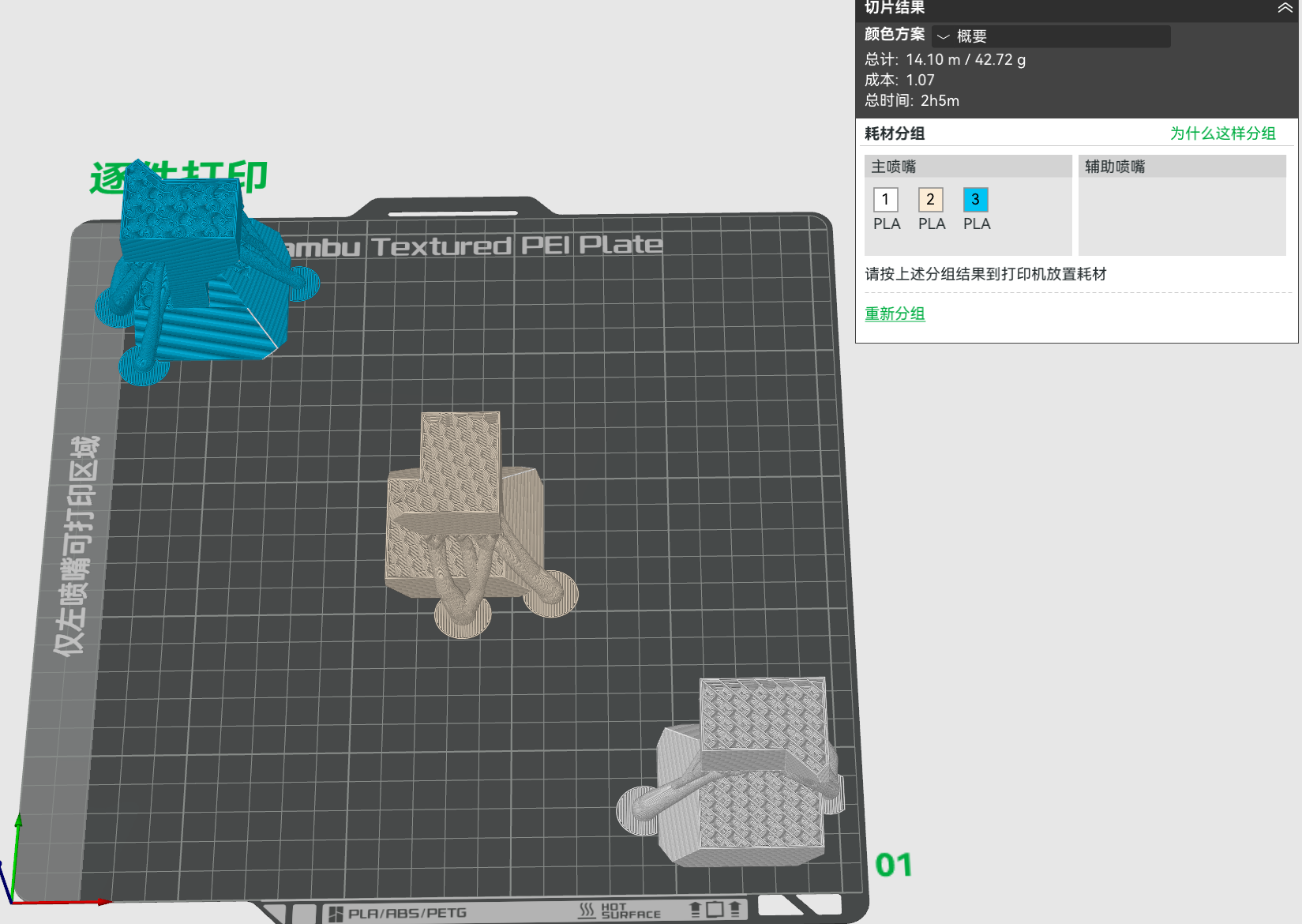This screenshot has width=1302, height=924.
Task: Click the 成本: 1.07 value
Action: [899, 81]
